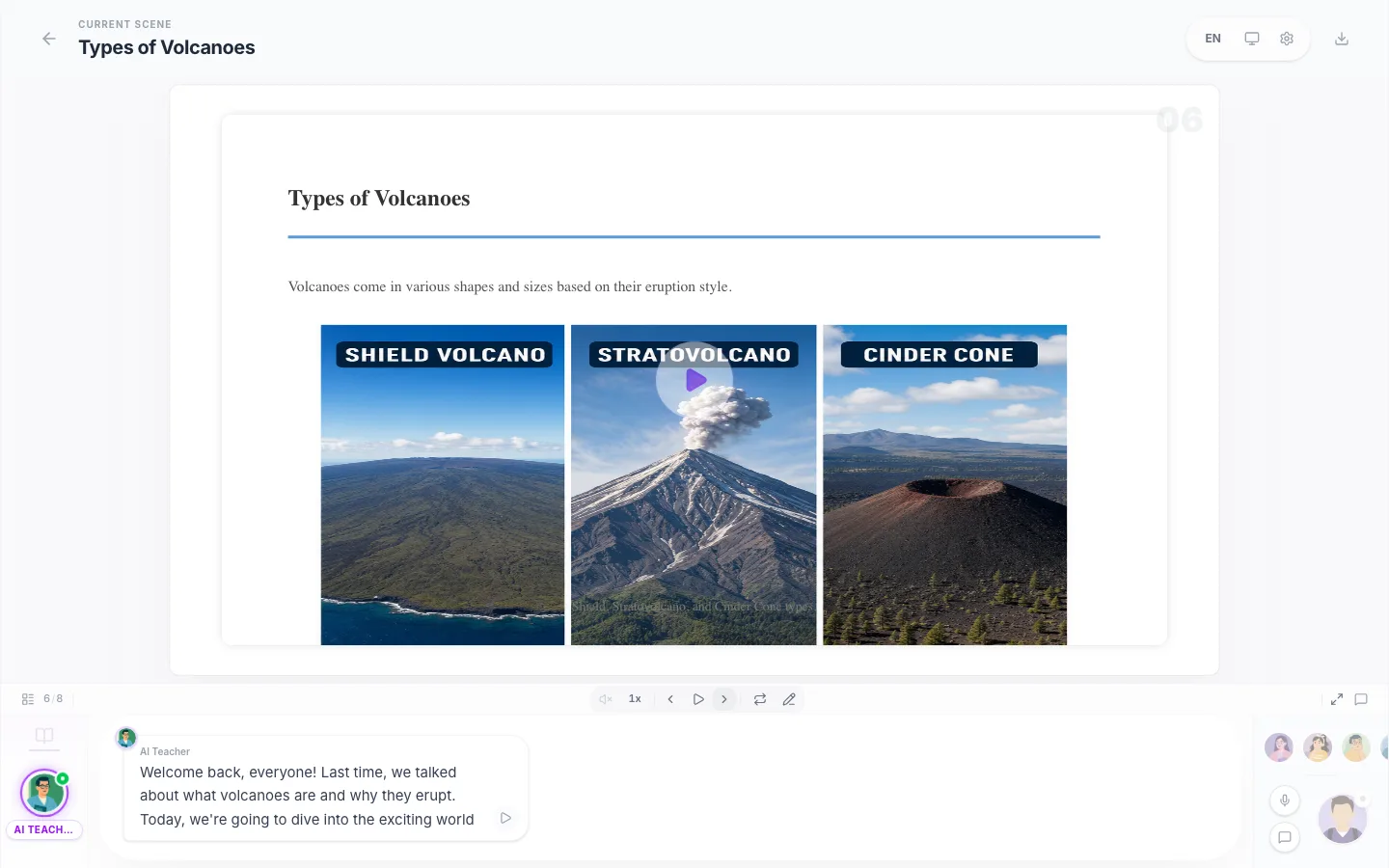Click the AI Teacher message text
The image size is (1389, 868).
[x=307, y=796]
